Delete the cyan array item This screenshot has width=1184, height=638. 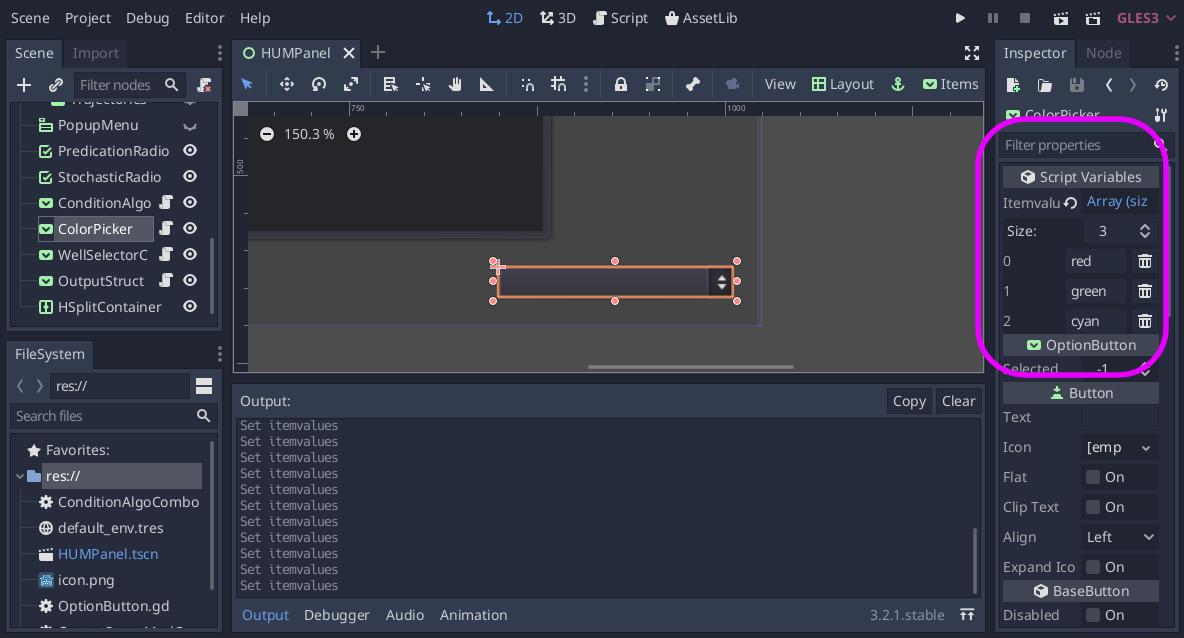[1145, 321]
